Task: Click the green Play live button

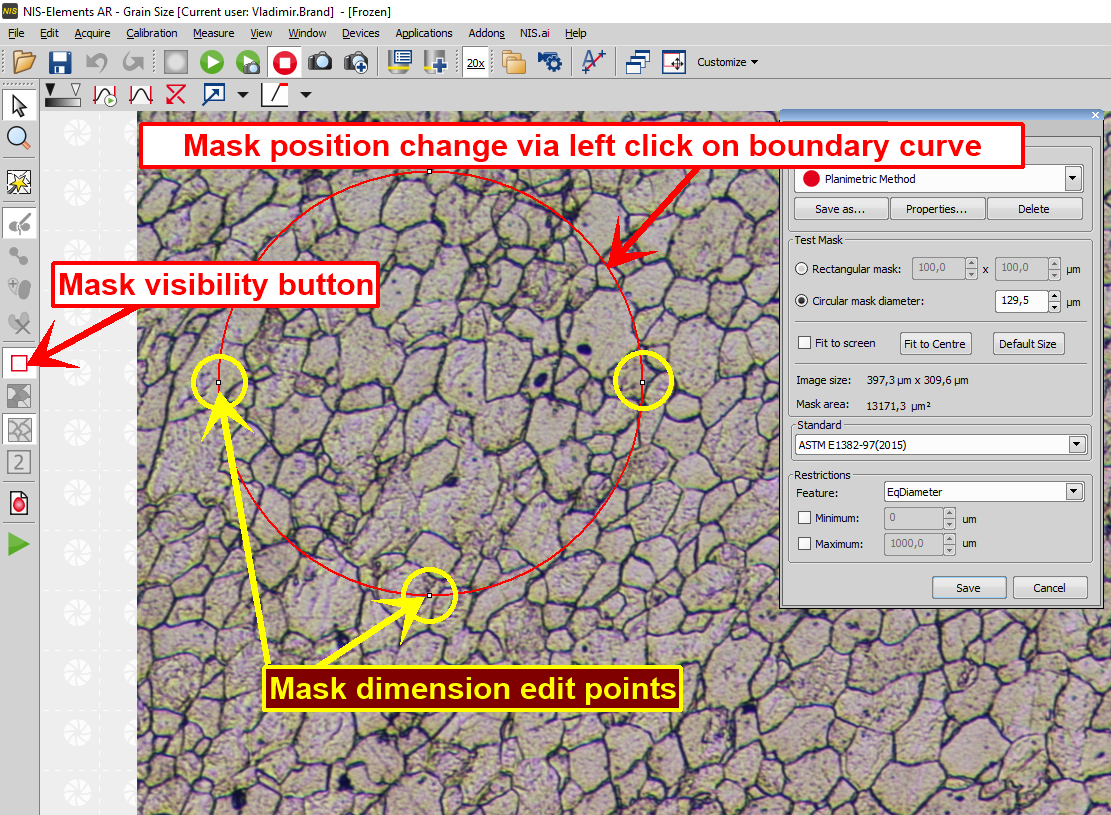Action: coord(212,62)
